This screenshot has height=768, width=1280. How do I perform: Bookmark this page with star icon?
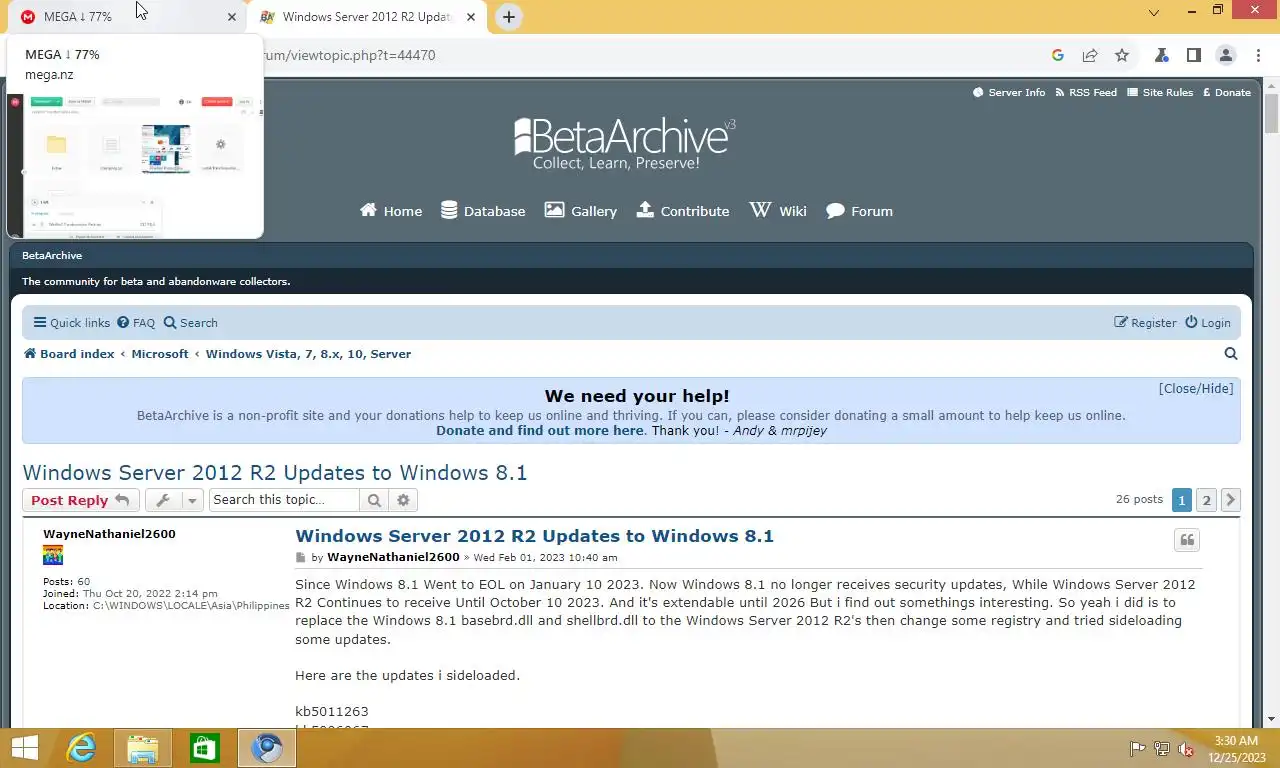click(x=1122, y=55)
